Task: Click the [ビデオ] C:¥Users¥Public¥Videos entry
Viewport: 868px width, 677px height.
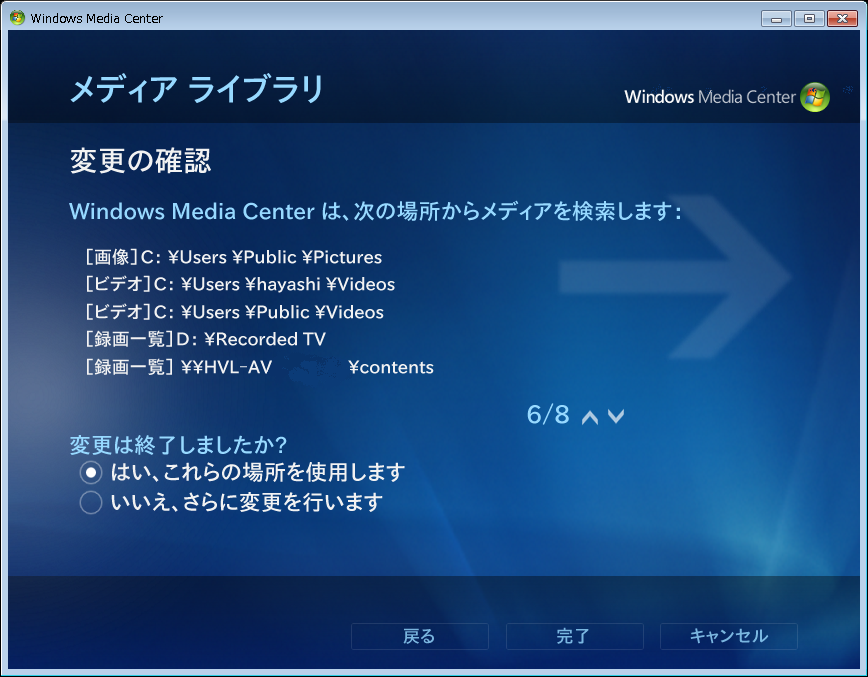Action: pos(234,312)
